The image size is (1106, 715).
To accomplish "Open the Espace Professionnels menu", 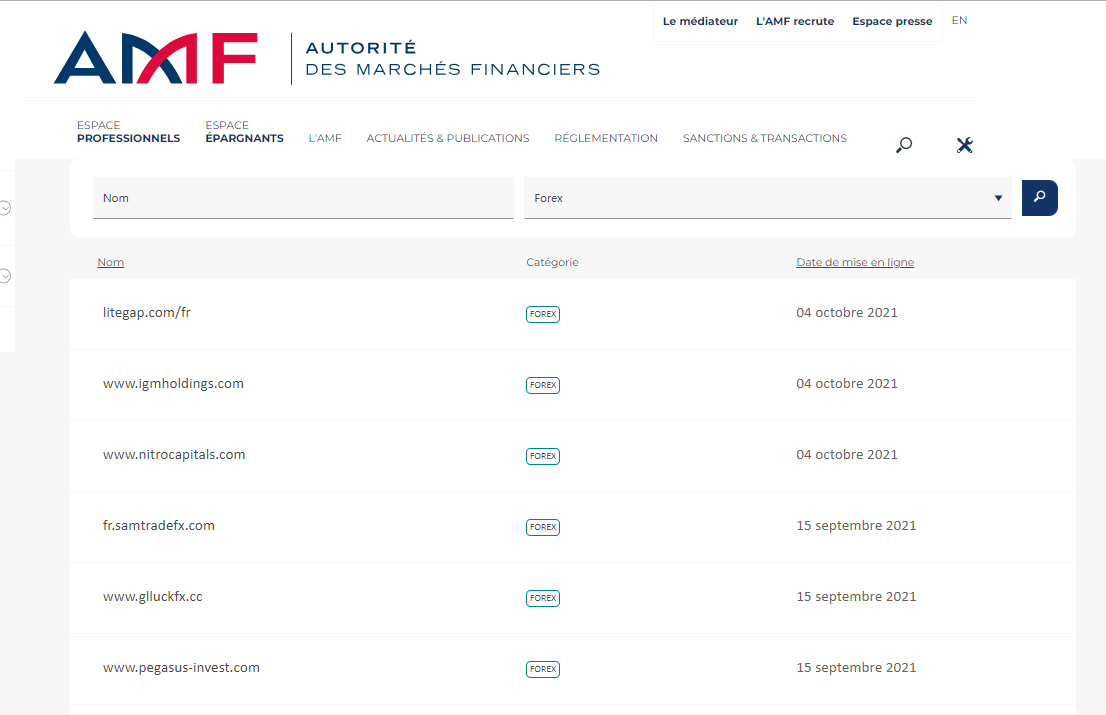I will (128, 132).
